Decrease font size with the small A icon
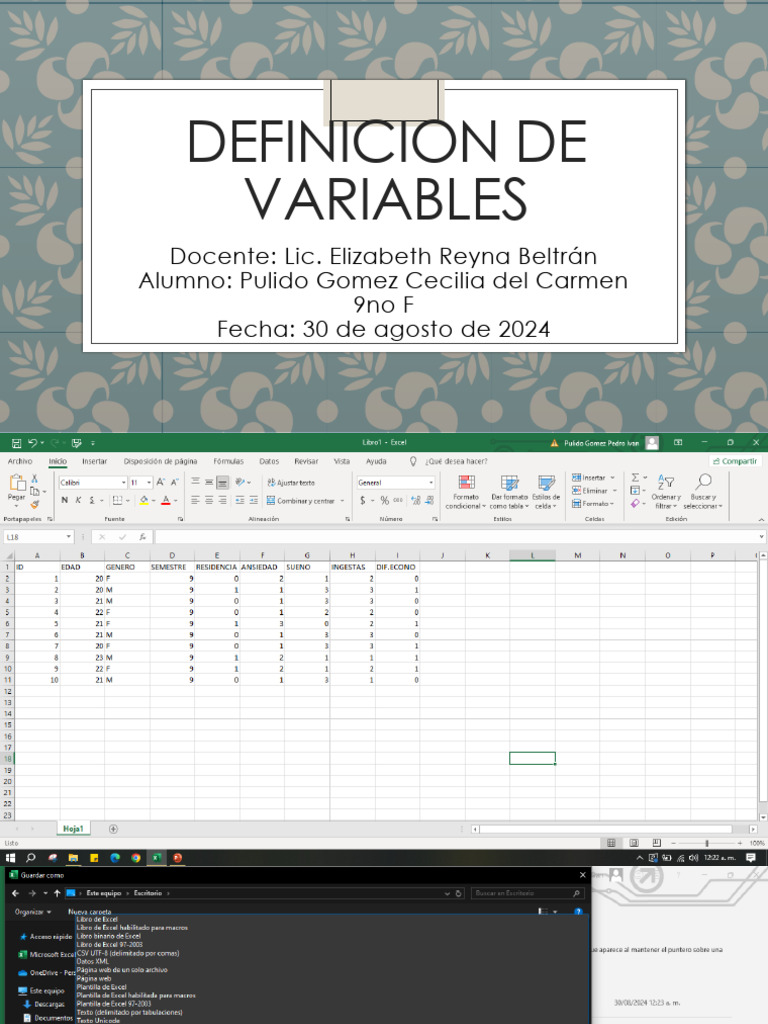The width and height of the screenshot is (768, 1024). pos(174,482)
